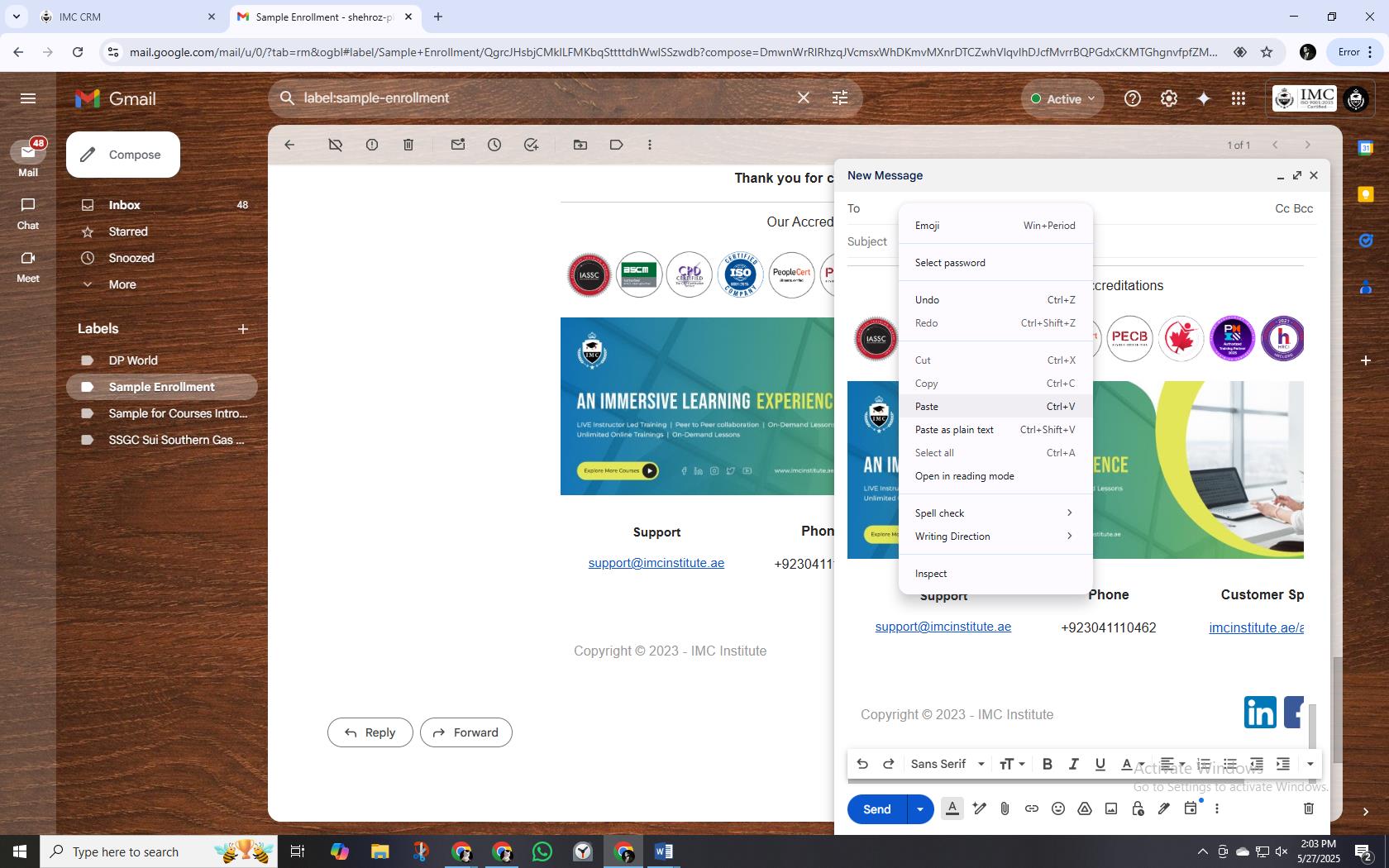Insert signature with pen icon
The width and height of the screenshot is (1389, 868).
pyautogui.click(x=1164, y=808)
